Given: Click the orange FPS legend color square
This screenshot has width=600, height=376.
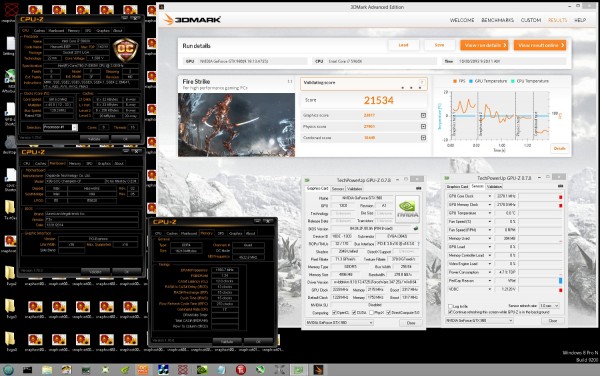Looking at the screenshot, I should click(x=455, y=81).
